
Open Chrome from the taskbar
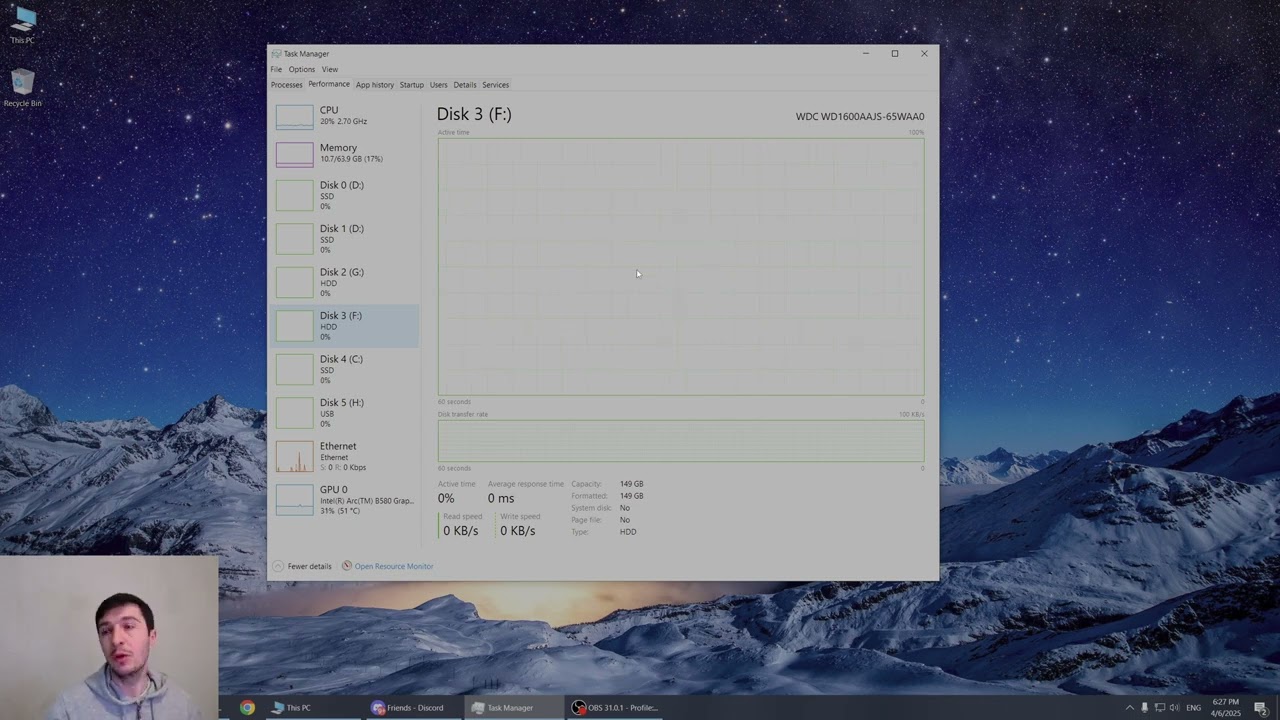tap(247, 707)
